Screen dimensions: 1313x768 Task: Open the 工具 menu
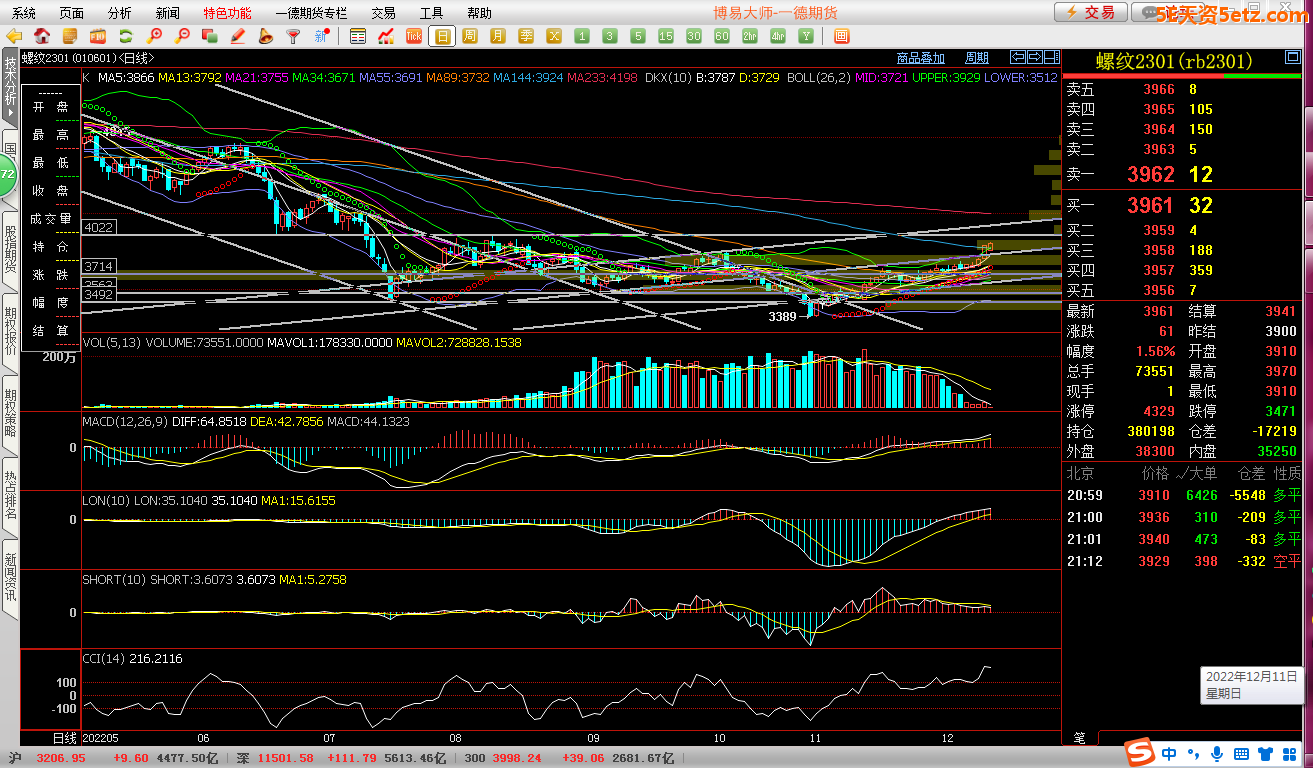(x=431, y=13)
